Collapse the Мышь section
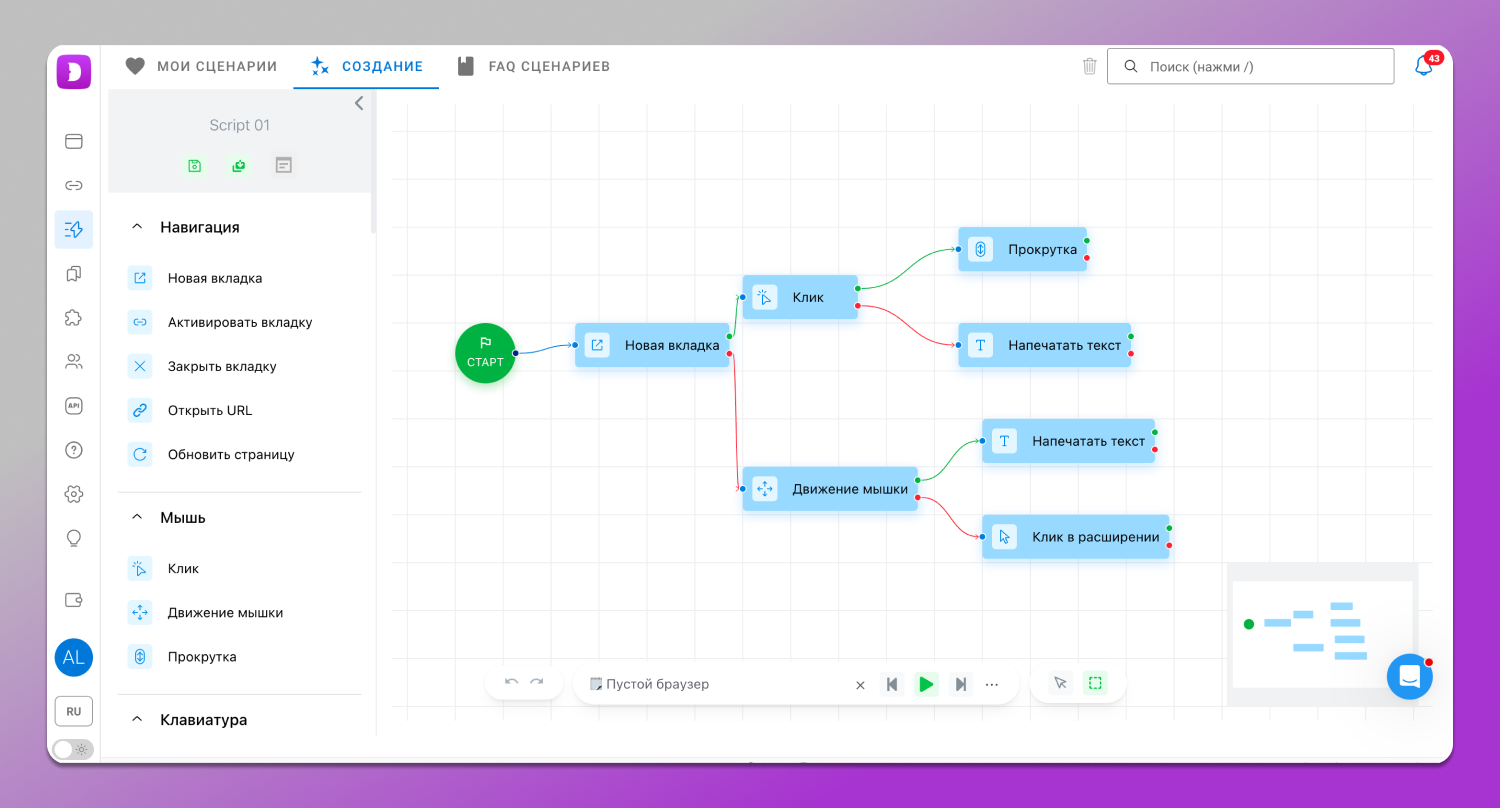Screen dimensions: 1500x808 coord(138,518)
